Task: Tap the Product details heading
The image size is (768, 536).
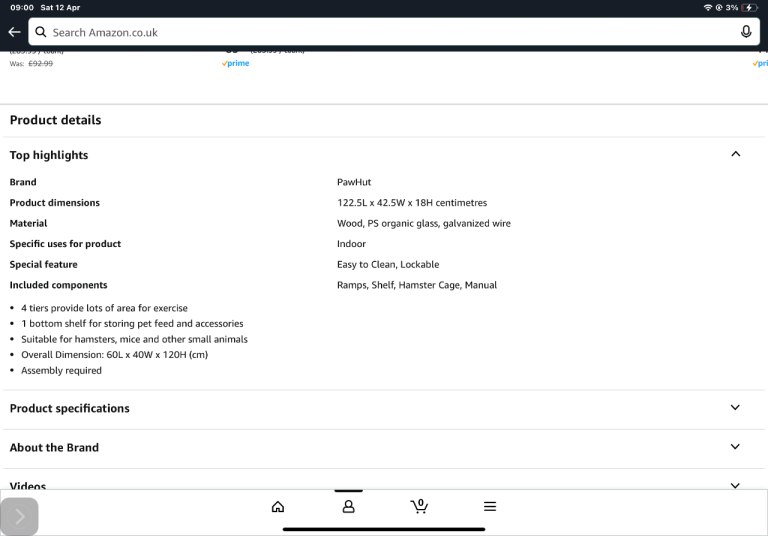Action: click(55, 120)
